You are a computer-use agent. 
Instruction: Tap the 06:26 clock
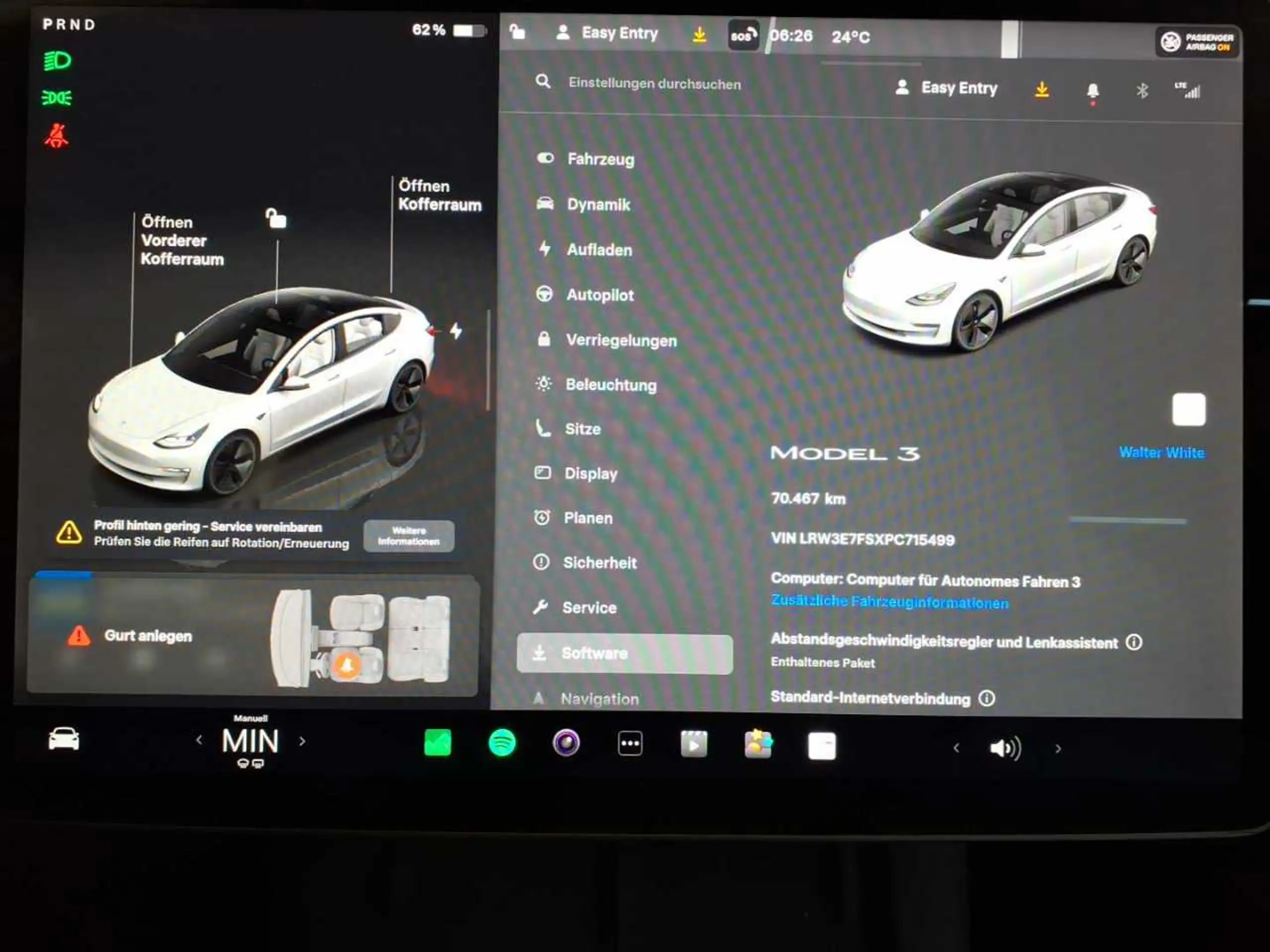791,36
